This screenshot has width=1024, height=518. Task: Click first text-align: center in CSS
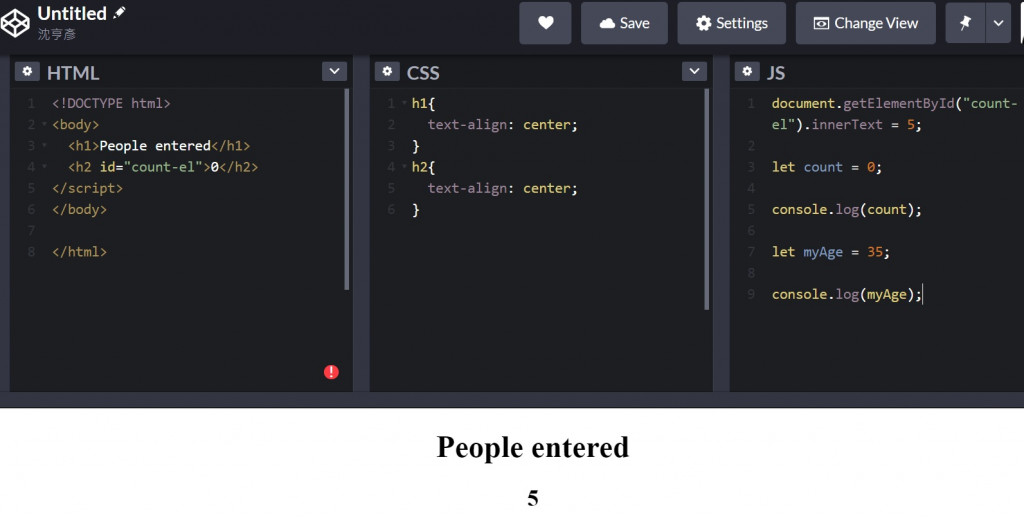point(503,124)
